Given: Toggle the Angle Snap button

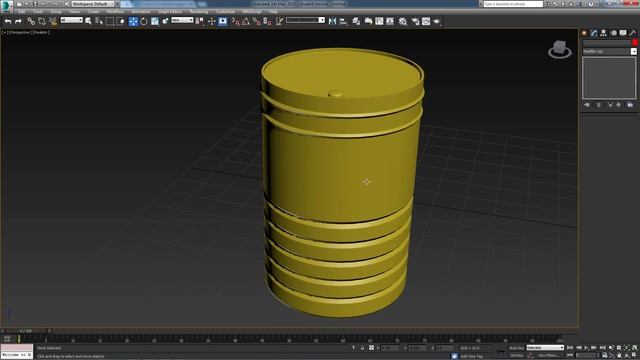Looking at the screenshot, I should (x=246, y=21).
